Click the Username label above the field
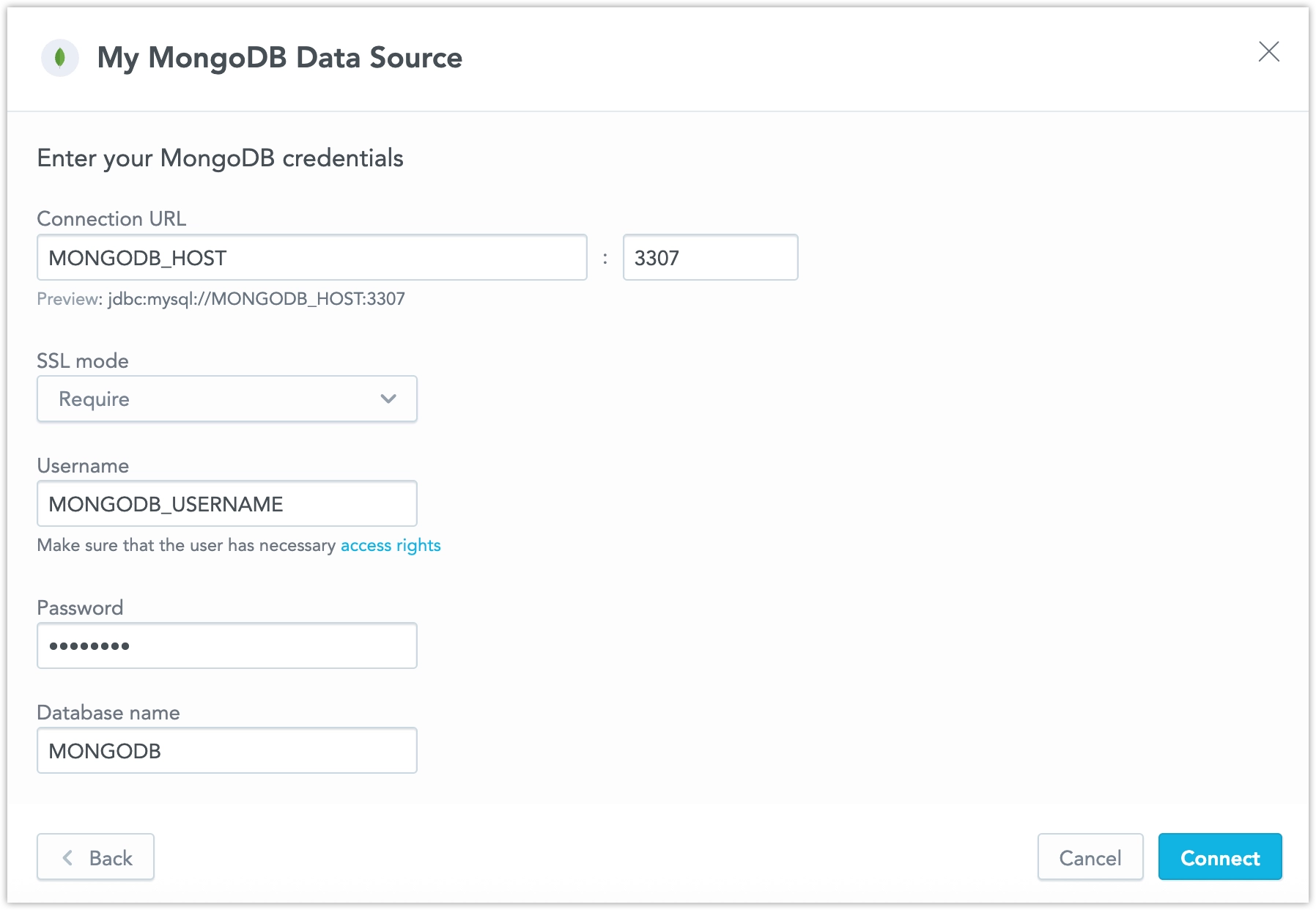This screenshot has height=910, width=1316. click(83, 465)
